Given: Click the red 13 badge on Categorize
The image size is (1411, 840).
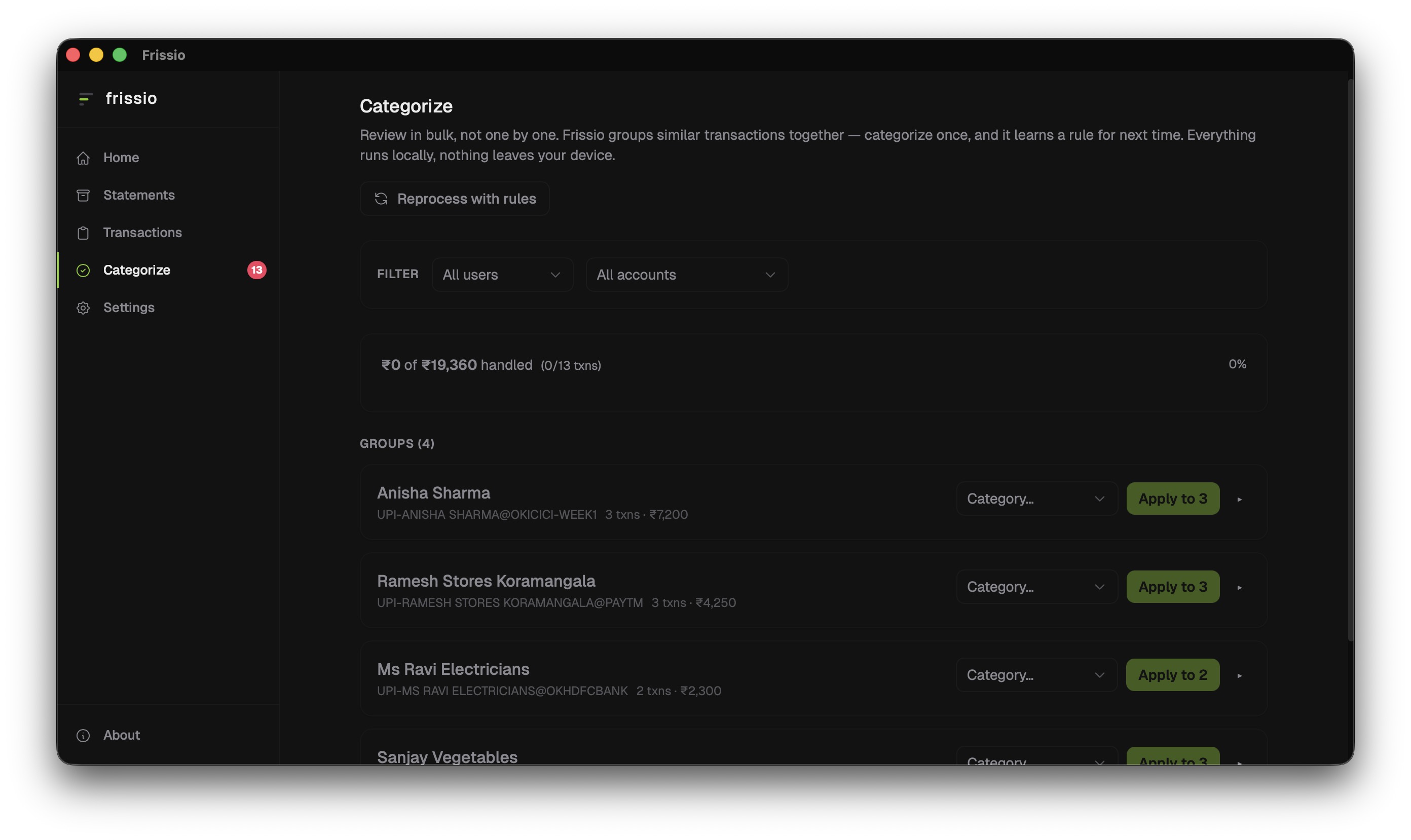Looking at the screenshot, I should pyautogui.click(x=256, y=270).
